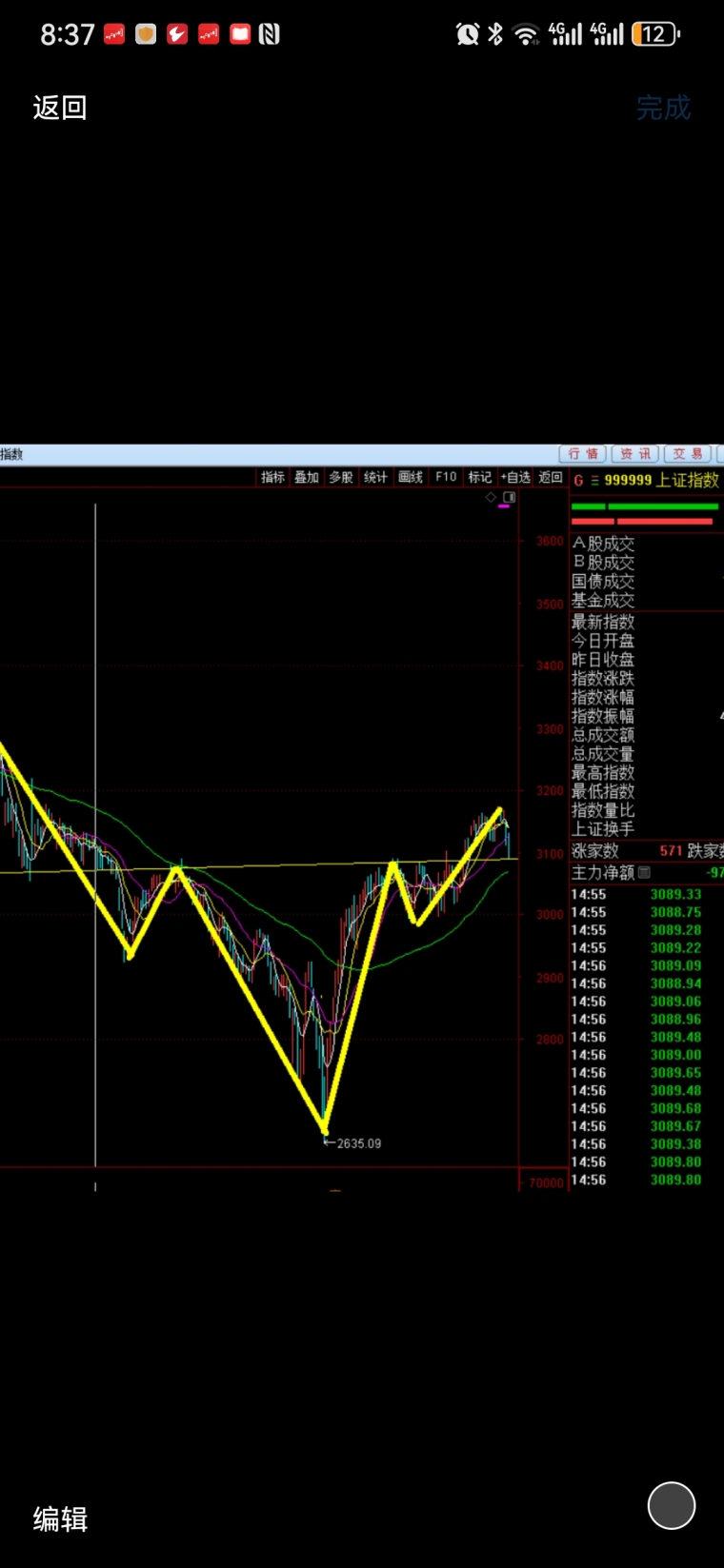Click the 70000 volume axis label

pos(546,1182)
